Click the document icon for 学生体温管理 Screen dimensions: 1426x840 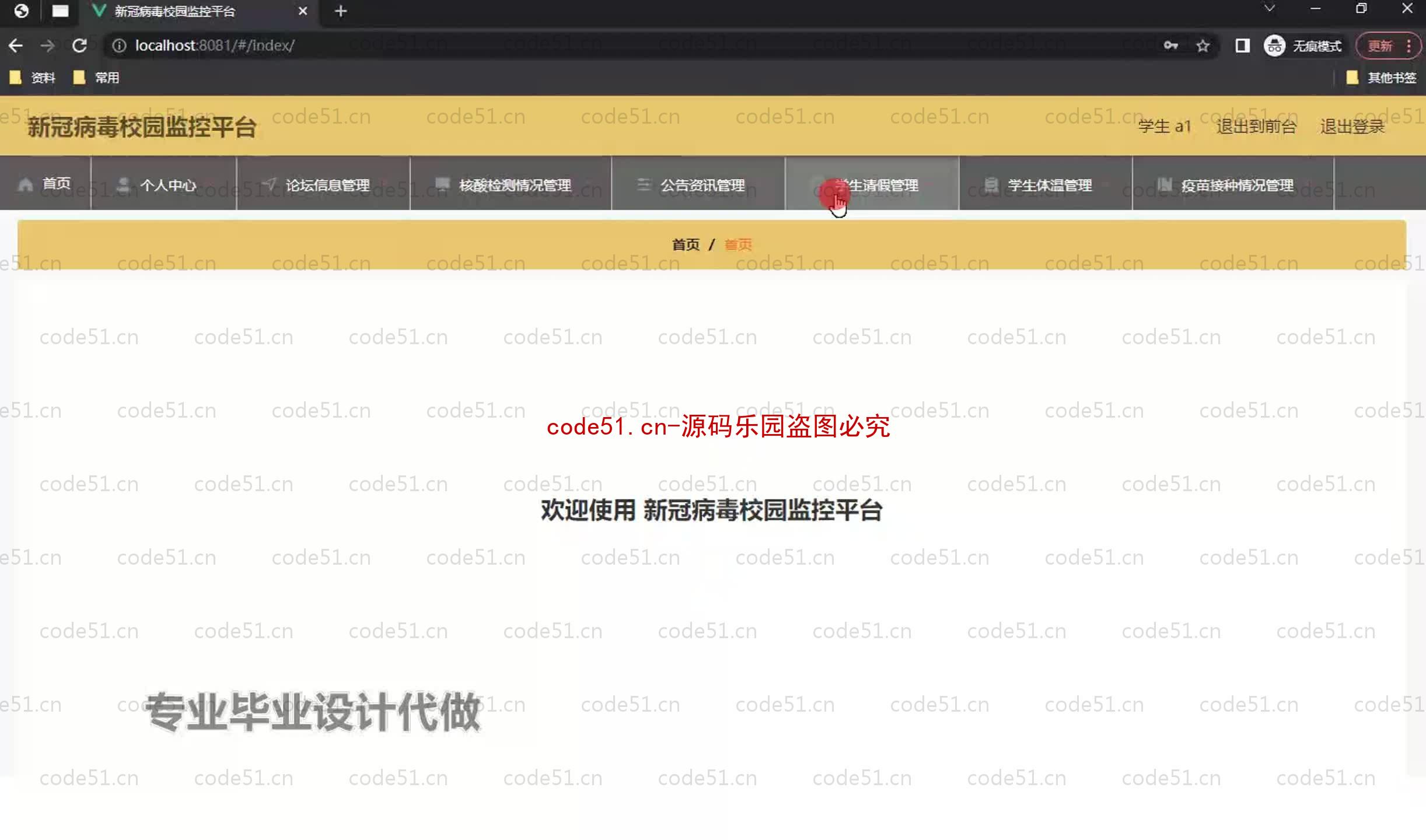[x=991, y=184]
